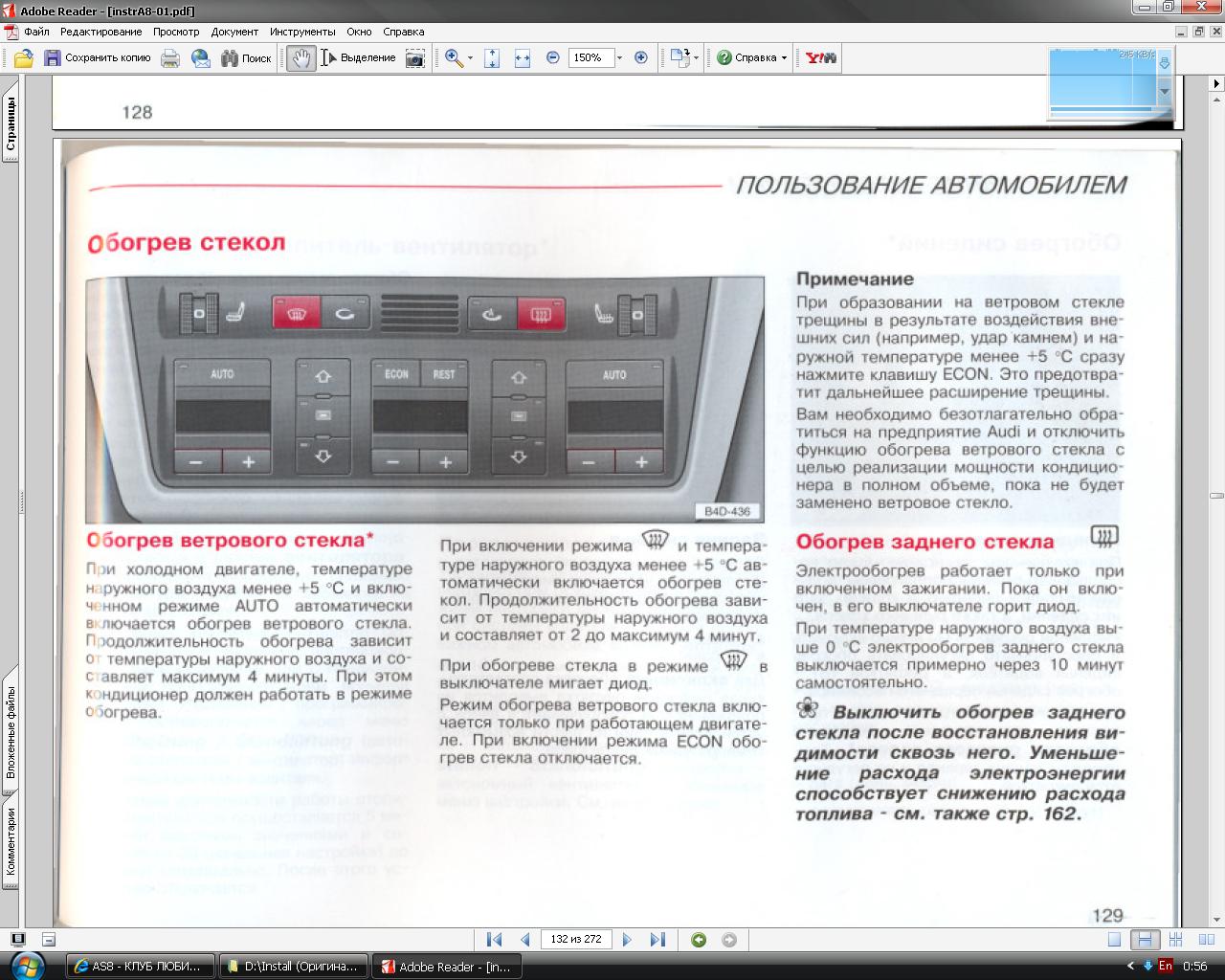The width and height of the screenshot is (1225, 980).
Task: Expand the zoom-in tool dropdown arrow
Action: tap(470, 58)
